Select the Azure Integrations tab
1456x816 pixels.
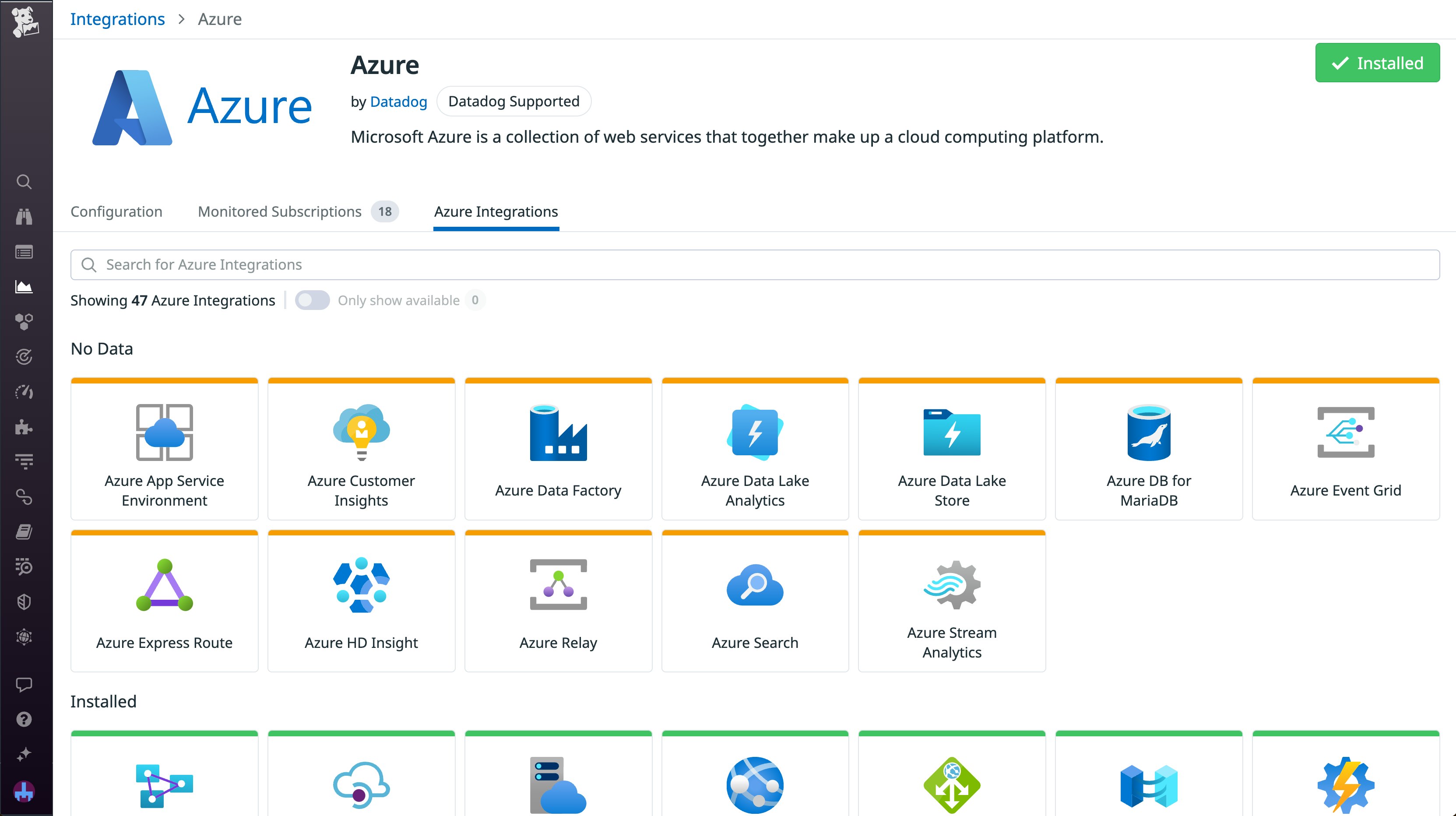click(x=496, y=211)
